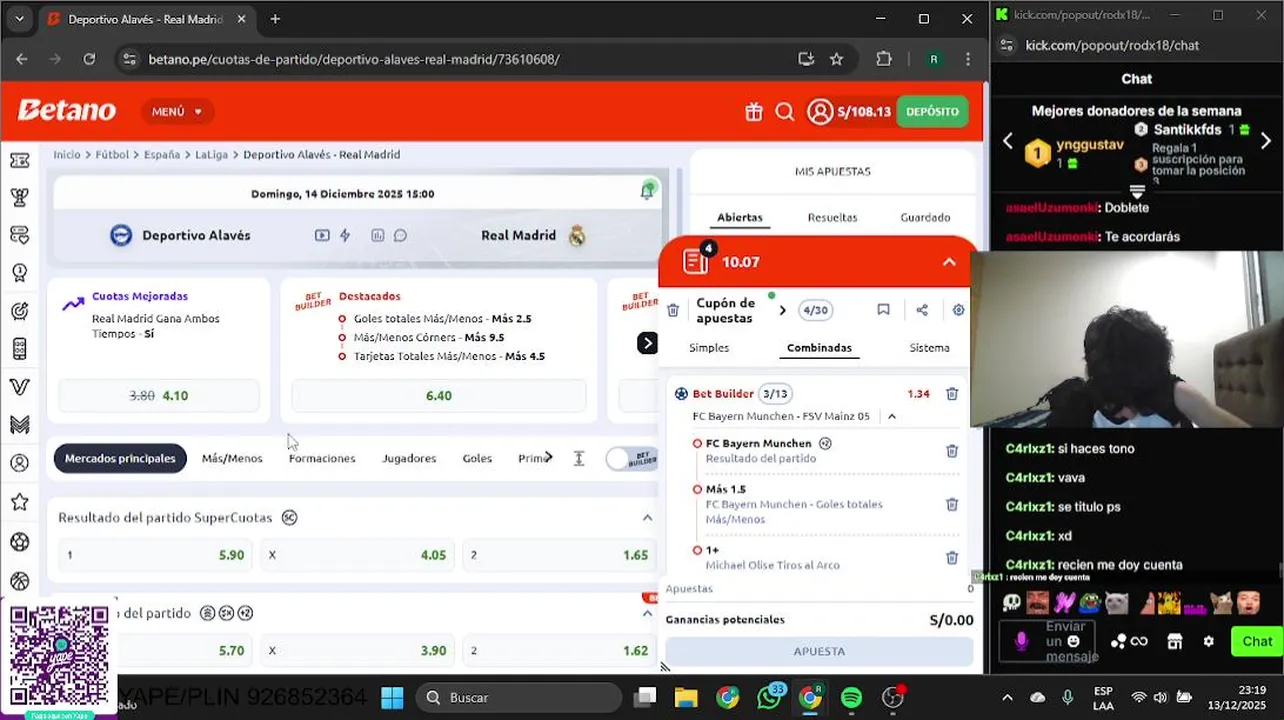Click the lightning quick-bet icon

(345, 236)
